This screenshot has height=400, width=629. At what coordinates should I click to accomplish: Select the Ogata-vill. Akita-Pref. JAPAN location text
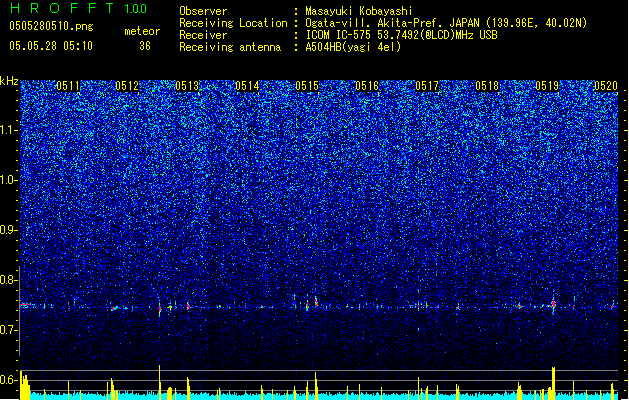[x=446, y=23]
